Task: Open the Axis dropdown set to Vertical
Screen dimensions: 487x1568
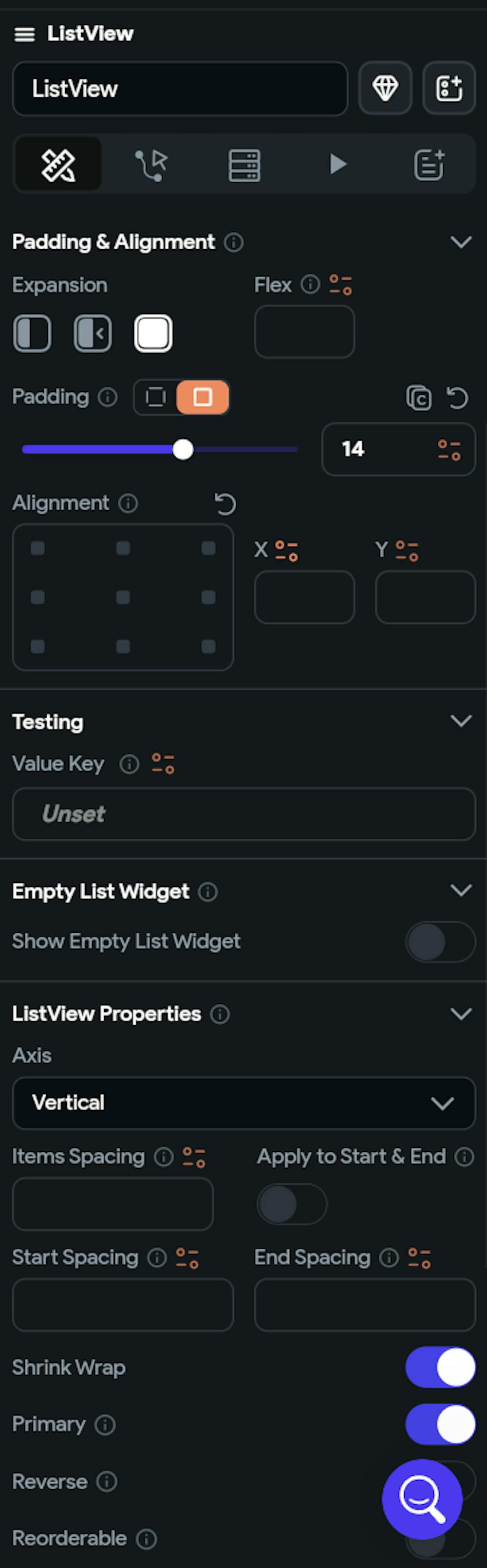Action: [243, 1103]
